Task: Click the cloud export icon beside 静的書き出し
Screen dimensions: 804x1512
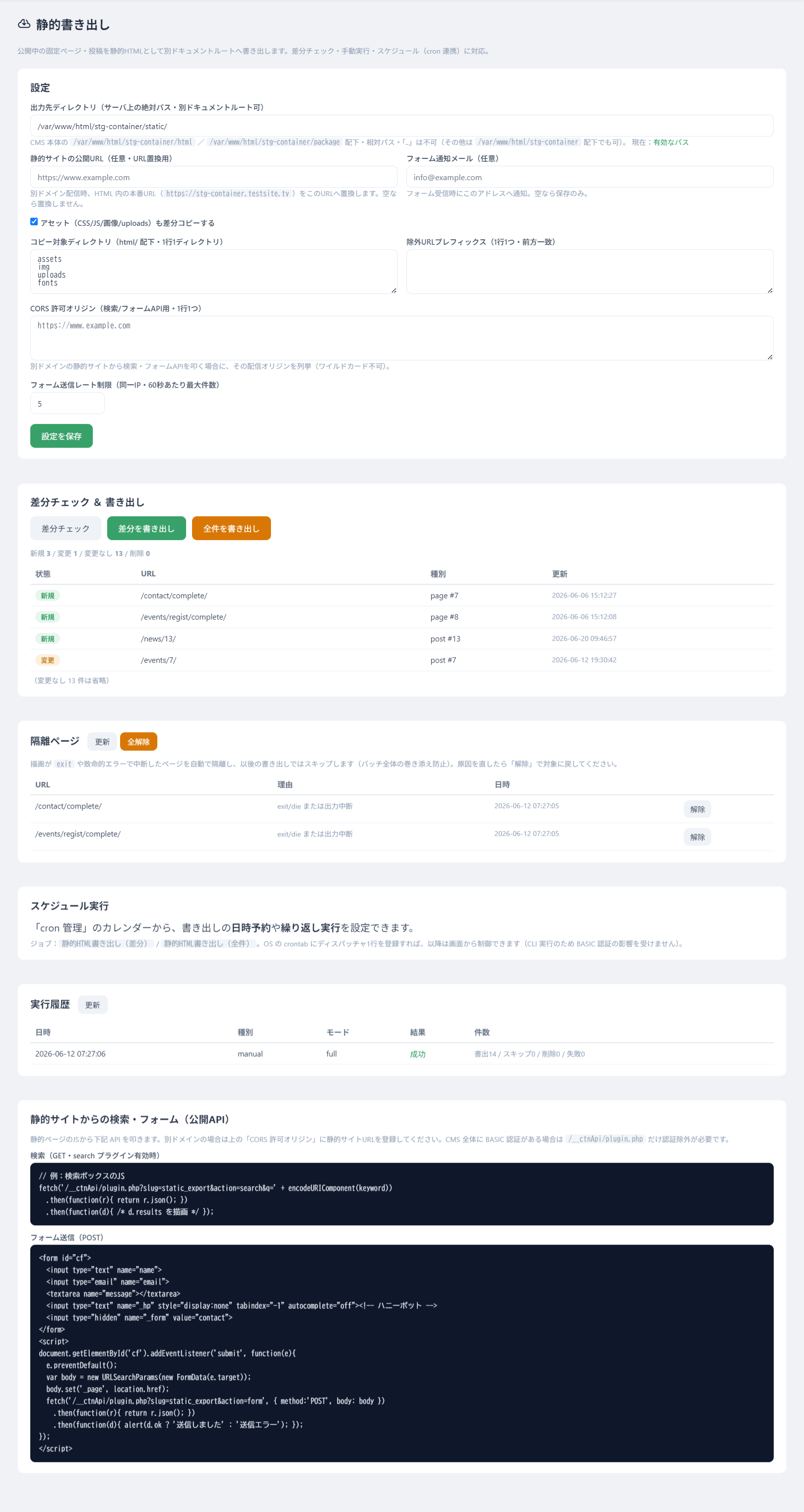Action: 24,24
